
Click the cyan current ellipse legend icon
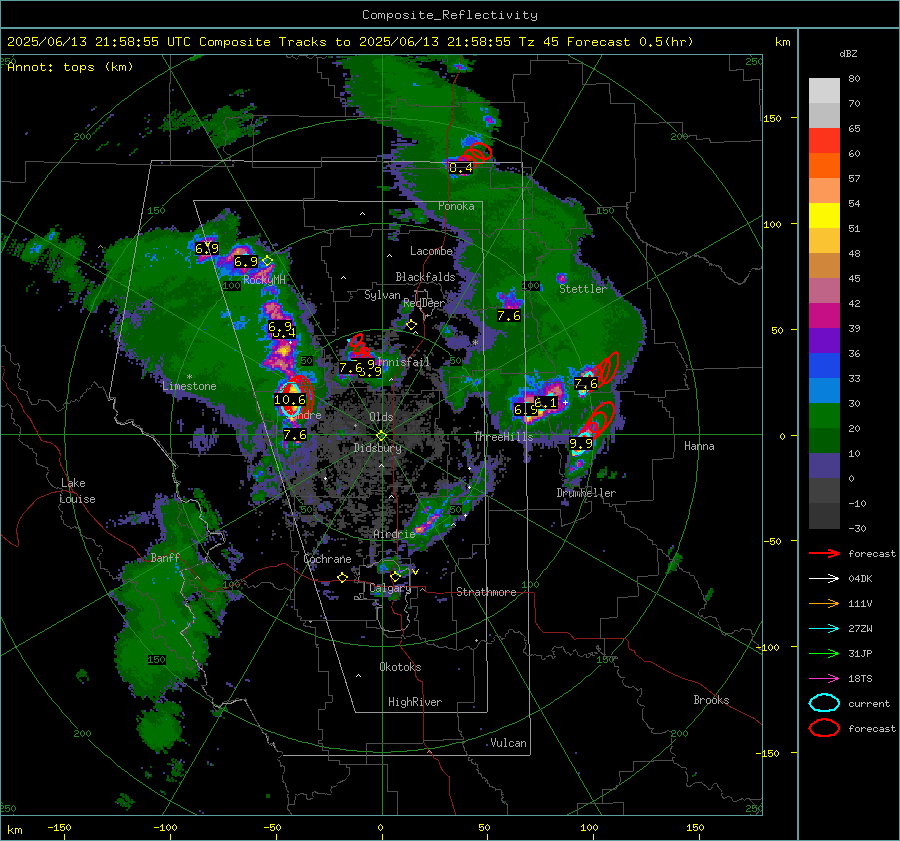click(824, 703)
